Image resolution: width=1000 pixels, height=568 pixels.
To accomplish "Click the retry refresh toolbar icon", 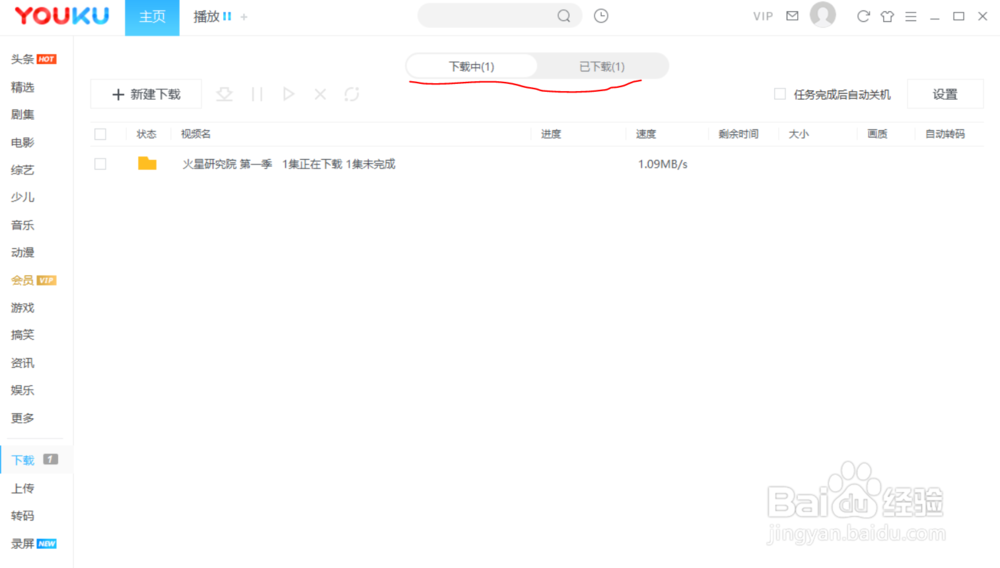I will point(351,94).
